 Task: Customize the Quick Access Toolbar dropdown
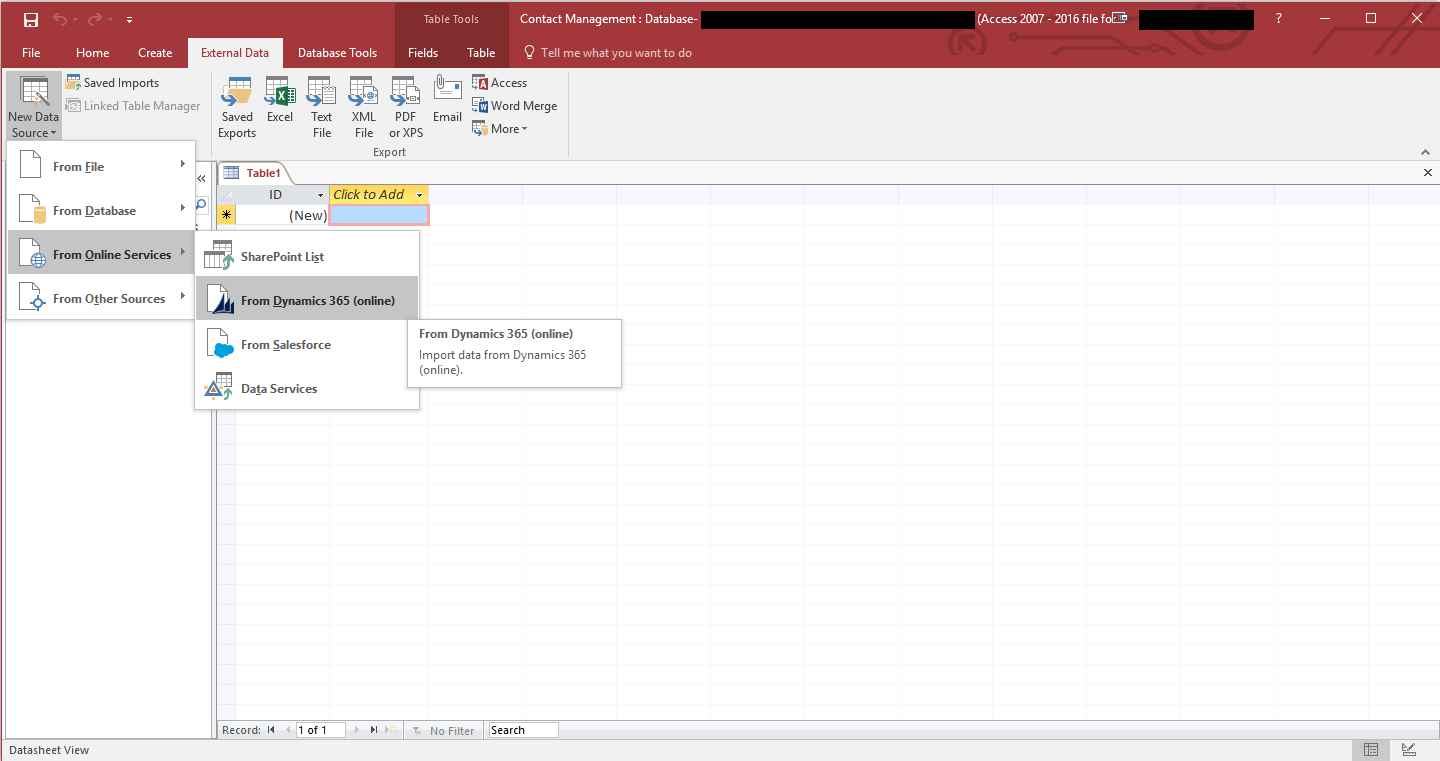[x=130, y=19]
